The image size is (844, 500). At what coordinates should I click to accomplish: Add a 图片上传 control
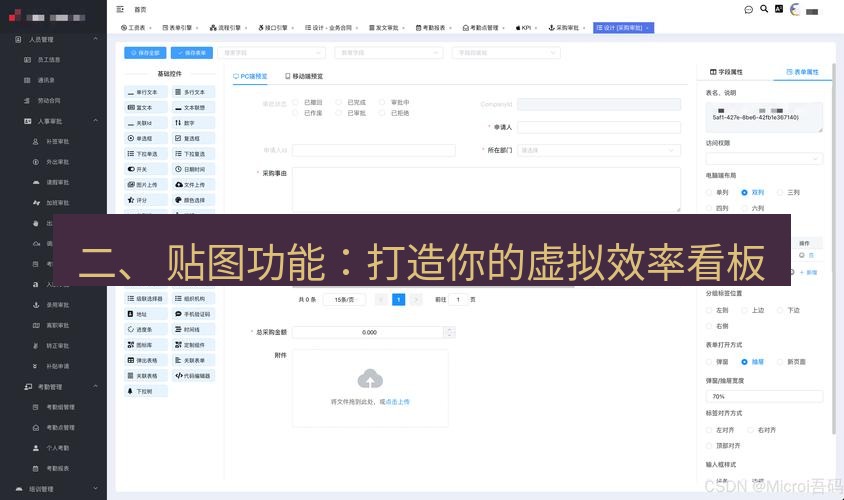(x=146, y=185)
